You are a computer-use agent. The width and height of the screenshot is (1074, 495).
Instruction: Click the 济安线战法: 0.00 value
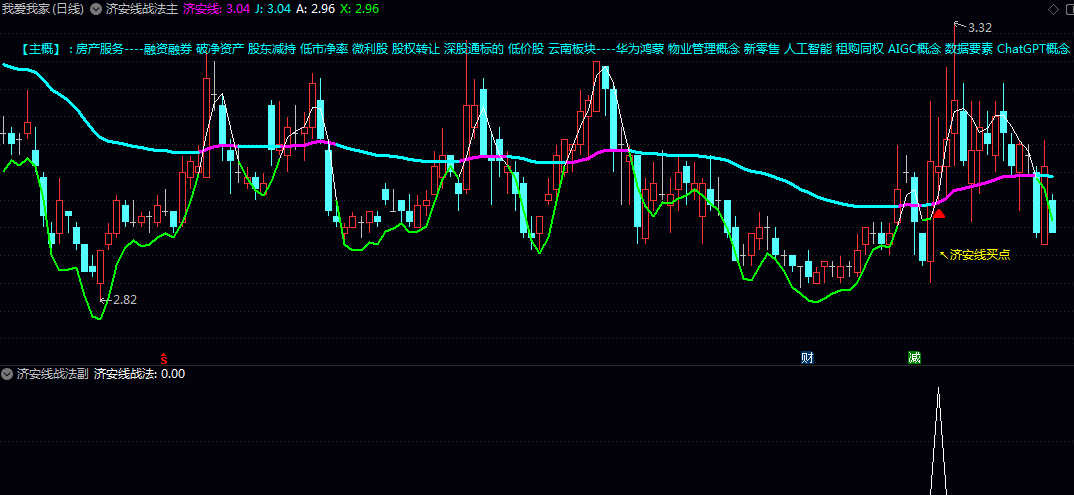click(x=139, y=374)
